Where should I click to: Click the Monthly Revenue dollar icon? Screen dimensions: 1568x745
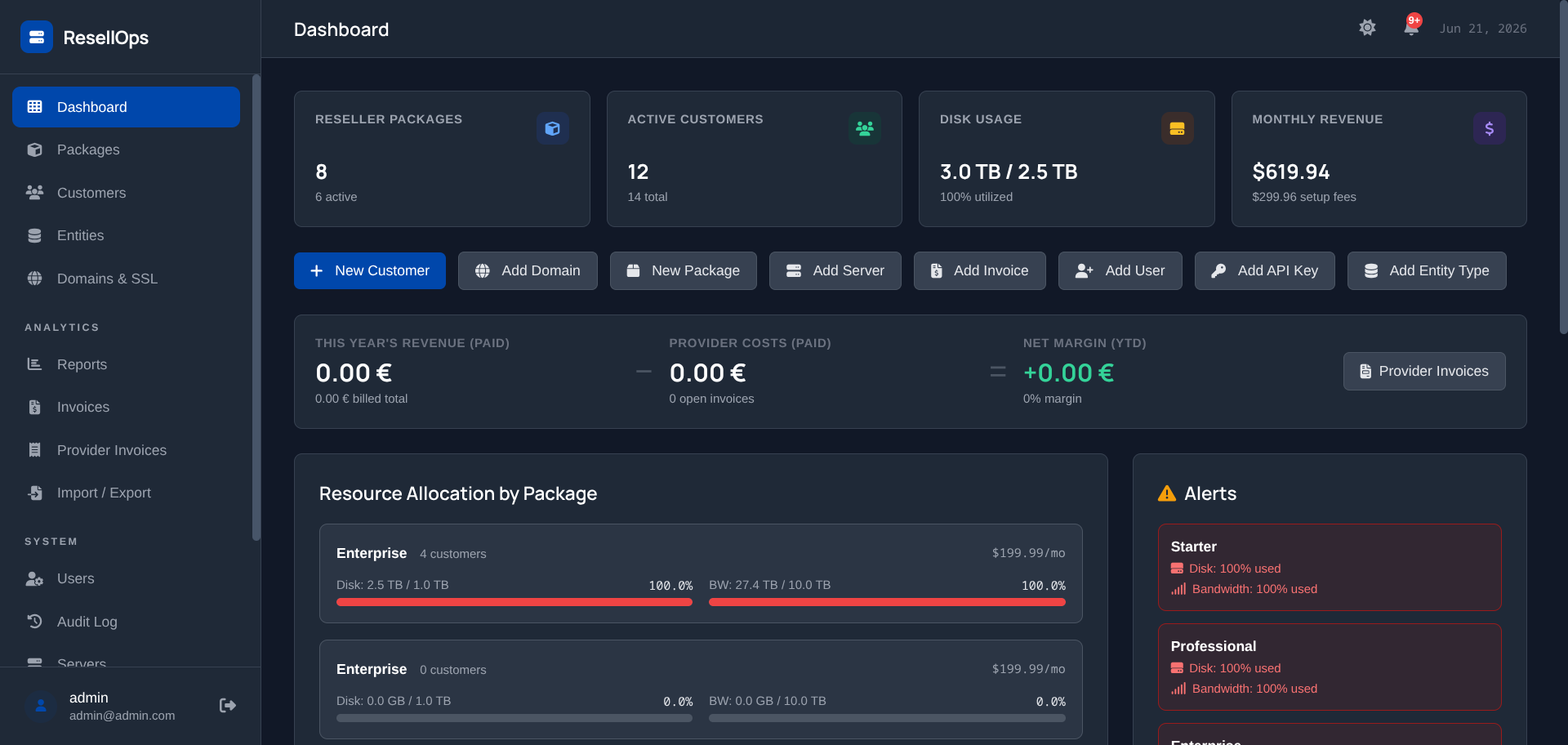click(1490, 128)
